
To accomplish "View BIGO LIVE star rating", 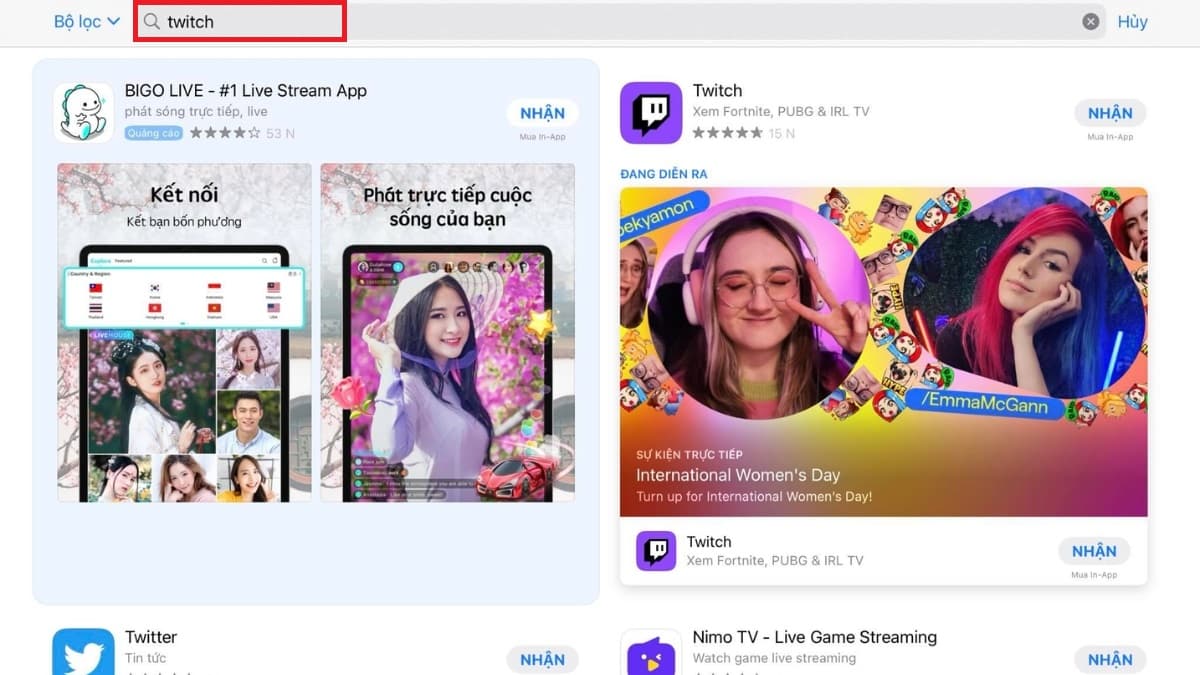I will point(225,133).
